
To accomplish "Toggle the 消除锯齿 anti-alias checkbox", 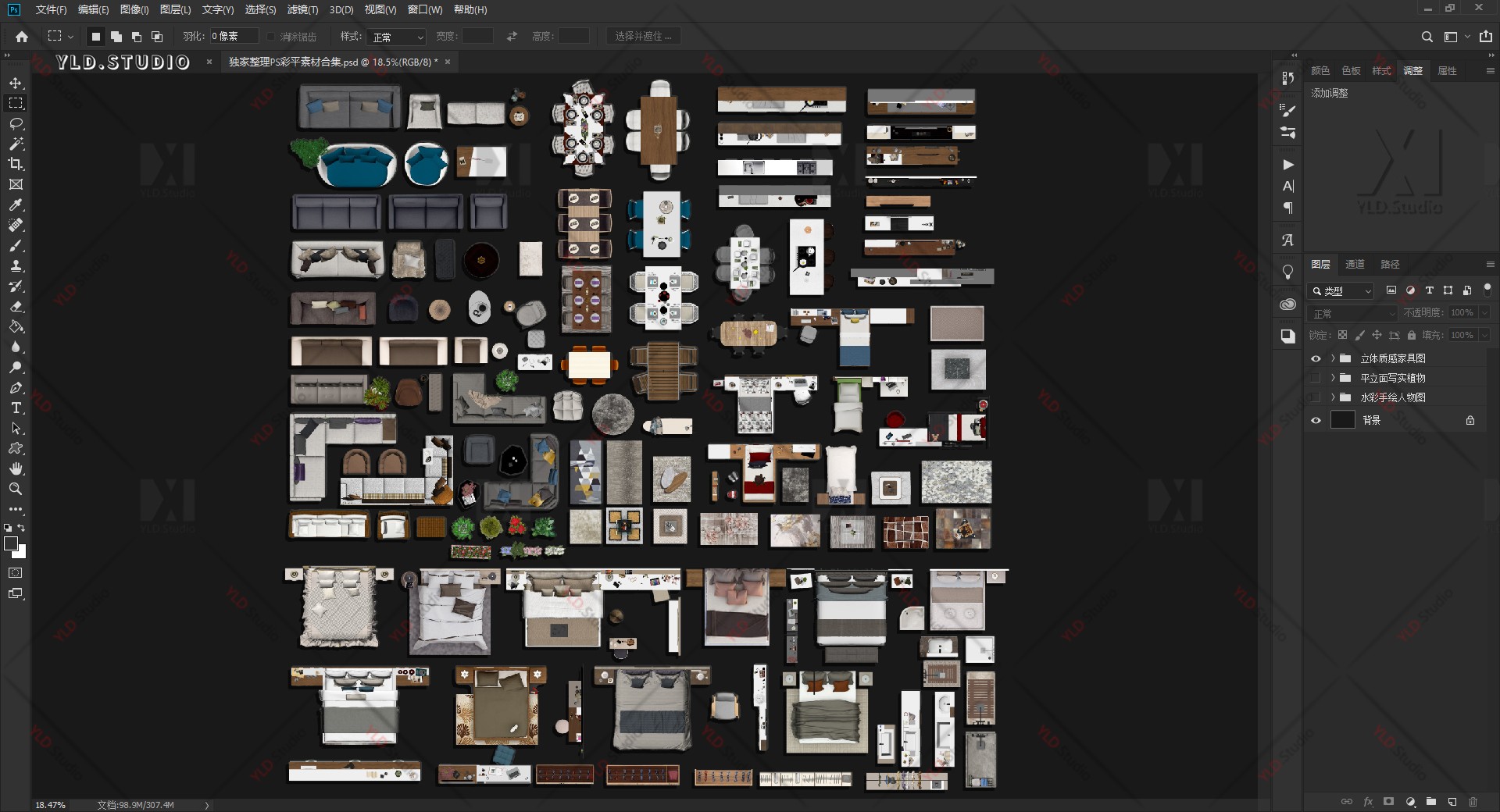I will pos(271,37).
